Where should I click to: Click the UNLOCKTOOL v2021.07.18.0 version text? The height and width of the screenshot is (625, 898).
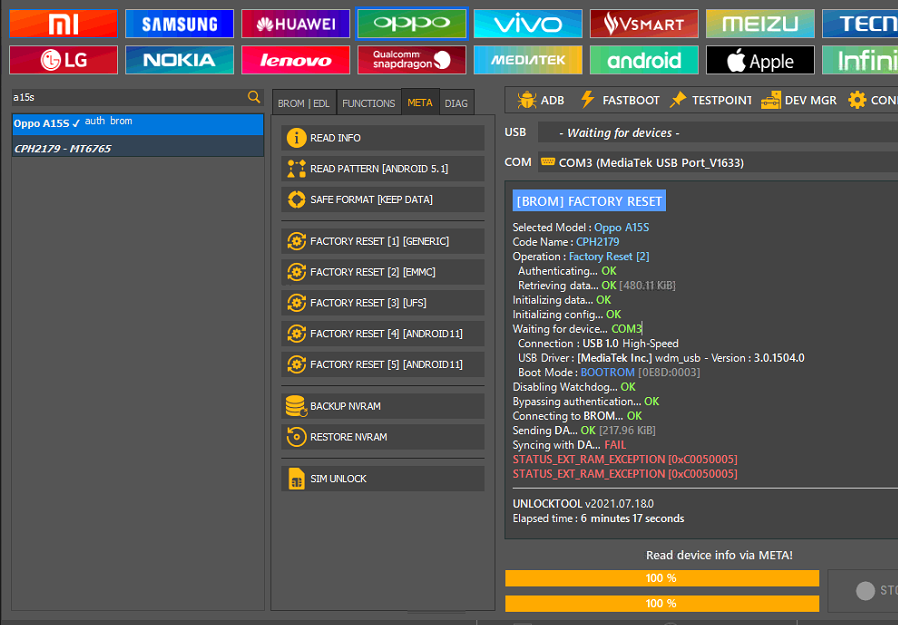click(x=583, y=504)
